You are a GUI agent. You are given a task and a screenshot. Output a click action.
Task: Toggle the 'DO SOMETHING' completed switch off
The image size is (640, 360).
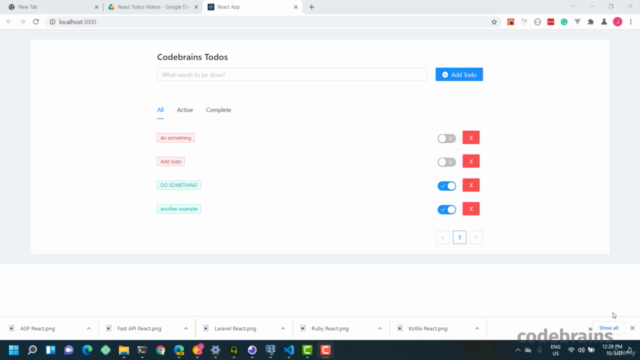click(447, 186)
